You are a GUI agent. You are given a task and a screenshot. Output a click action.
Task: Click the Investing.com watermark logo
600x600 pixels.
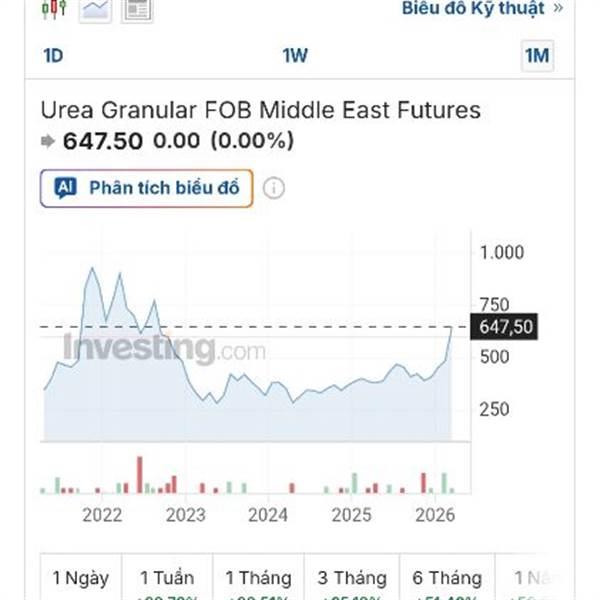pyautogui.click(x=164, y=349)
